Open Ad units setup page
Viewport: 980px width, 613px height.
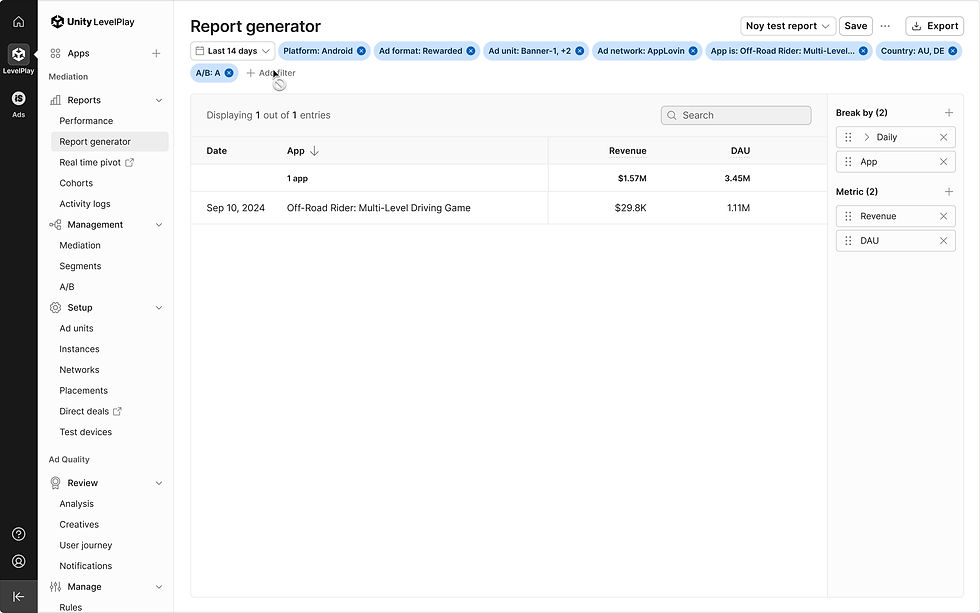tap(76, 329)
